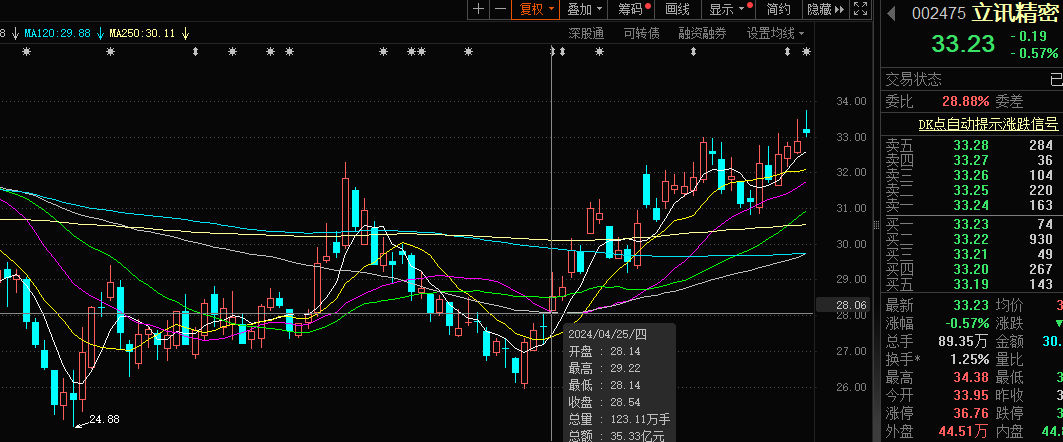This screenshot has width=1063, height=442.
Task: Click the plus zoom-in icon
Action: pyautogui.click(x=479, y=9)
